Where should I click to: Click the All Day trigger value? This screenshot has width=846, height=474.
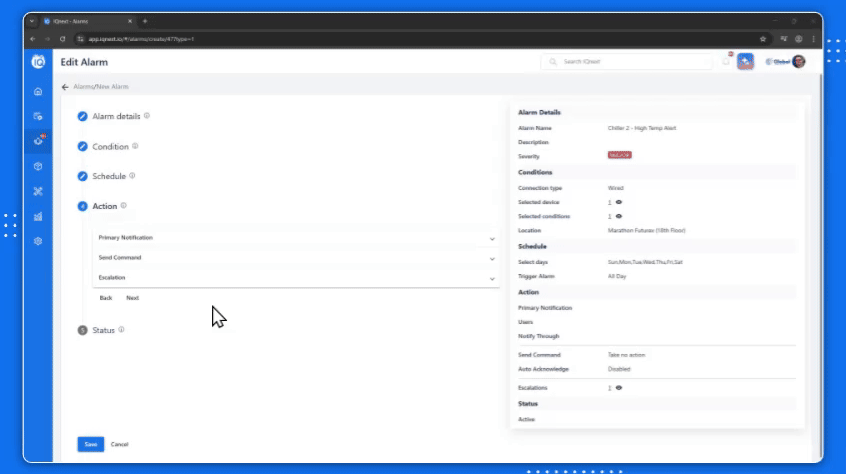pos(617,276)
